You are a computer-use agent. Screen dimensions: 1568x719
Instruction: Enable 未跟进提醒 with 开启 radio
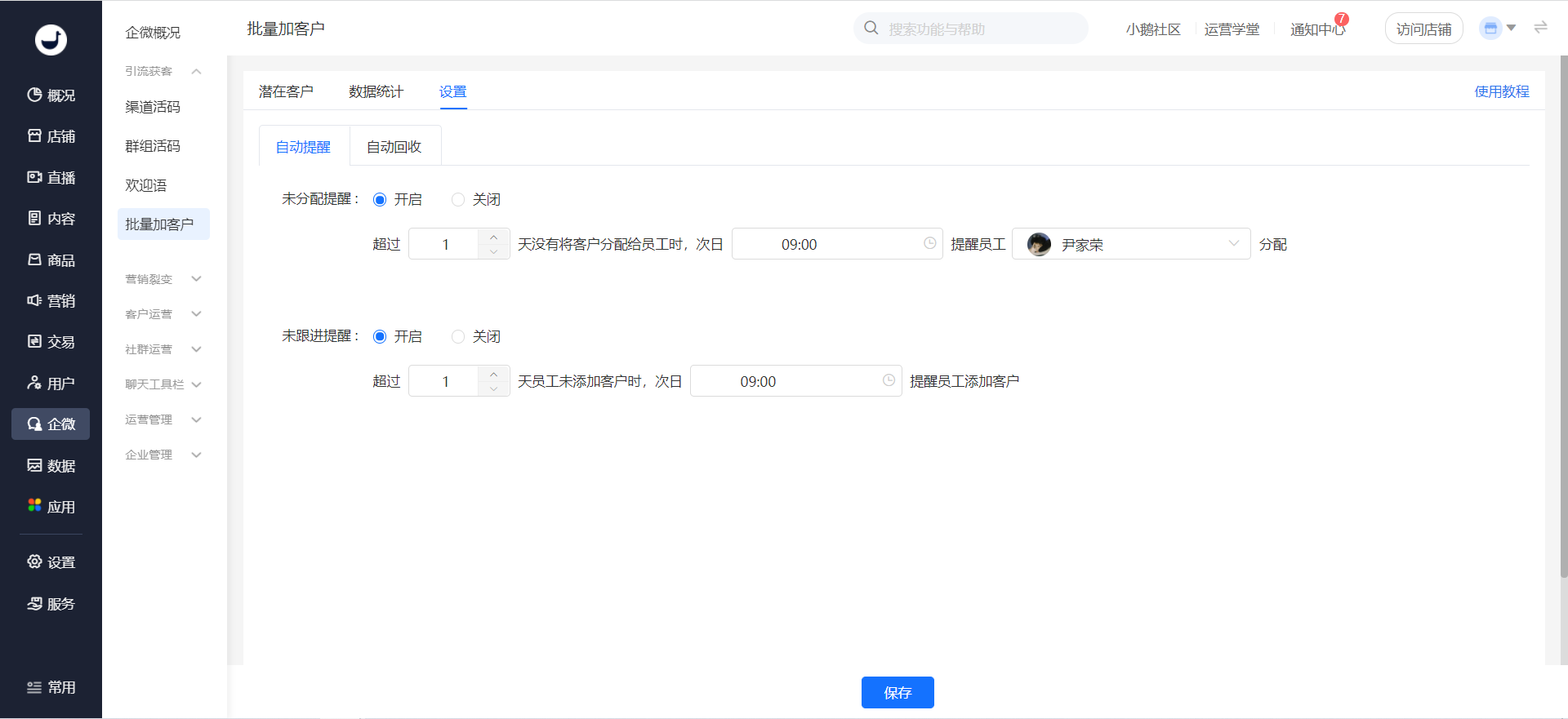(380, 337)
